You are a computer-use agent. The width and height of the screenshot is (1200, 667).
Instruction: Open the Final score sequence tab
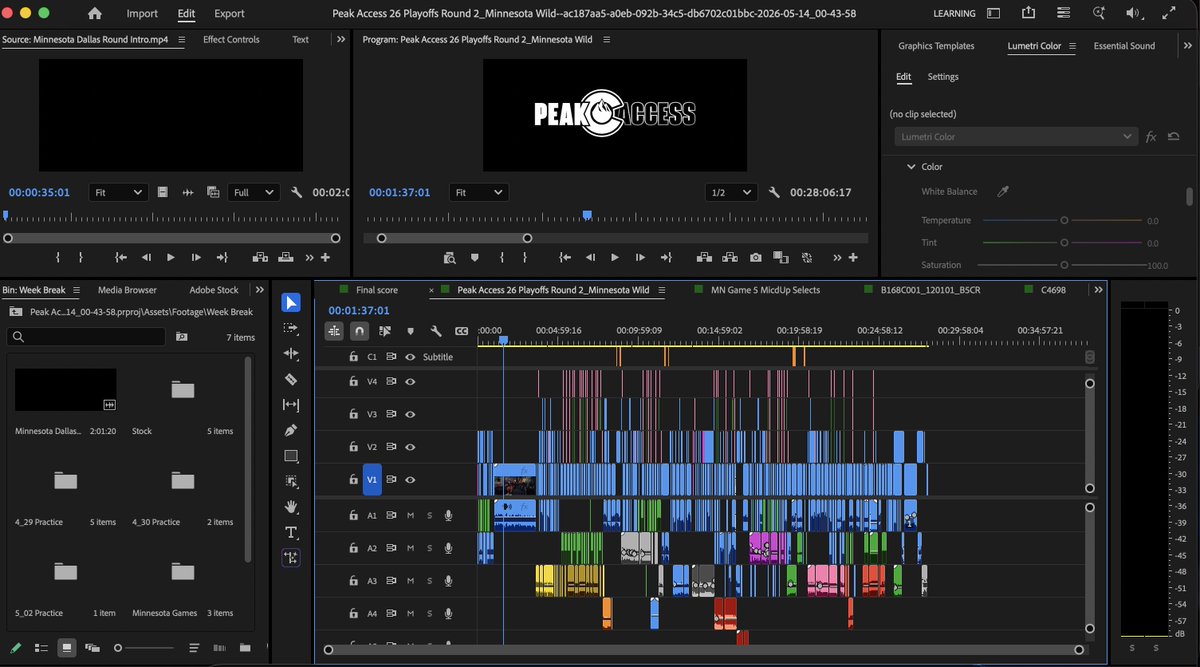click(377, 290)
